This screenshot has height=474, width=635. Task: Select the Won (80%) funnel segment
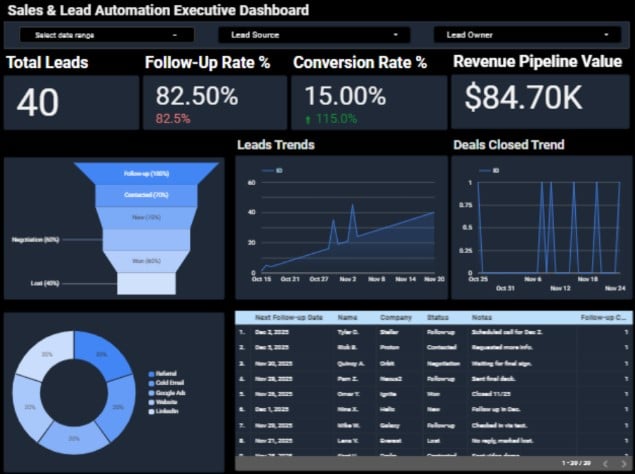[x=146, y=261]
